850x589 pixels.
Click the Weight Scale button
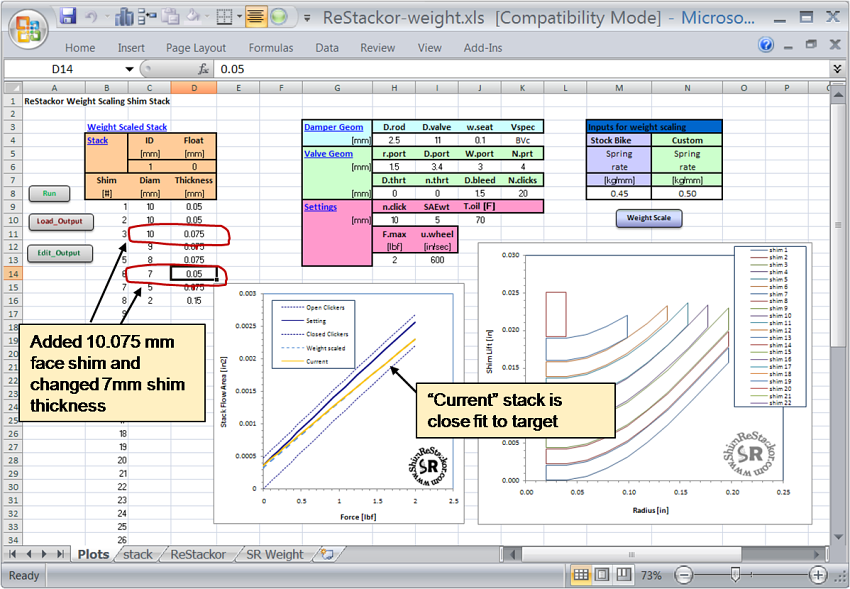[649, 218]
